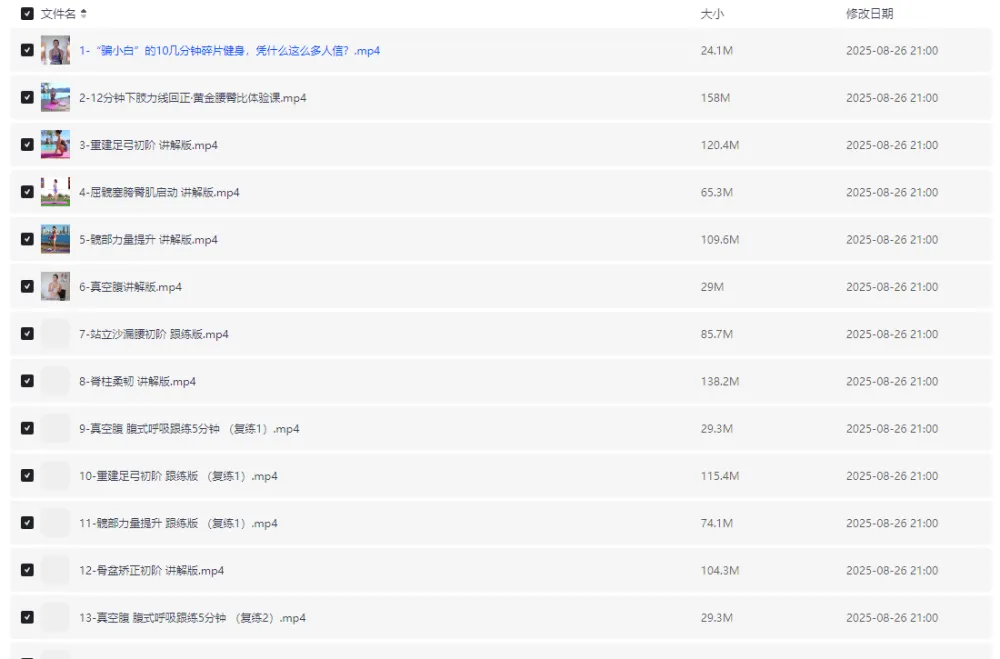Screen dimensions: 1000x659
Task: Uncheck the select-all checkbox in the header row
Action: 27,14
